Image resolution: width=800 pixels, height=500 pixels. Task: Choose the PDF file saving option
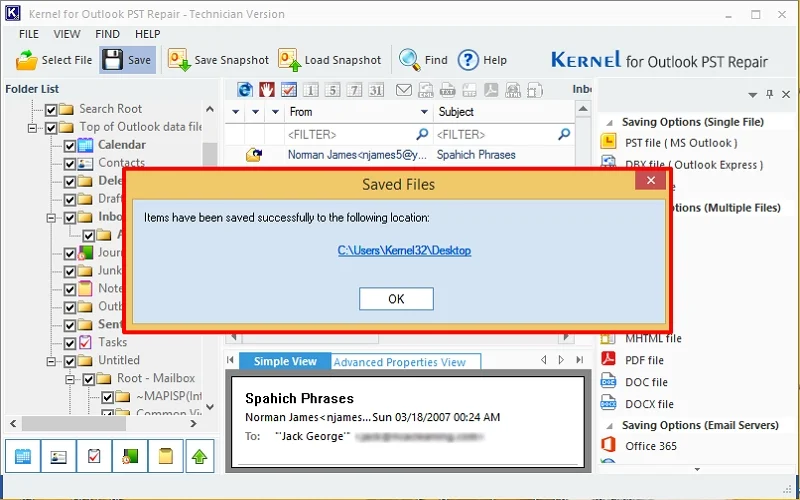click(x=633, y=360)
